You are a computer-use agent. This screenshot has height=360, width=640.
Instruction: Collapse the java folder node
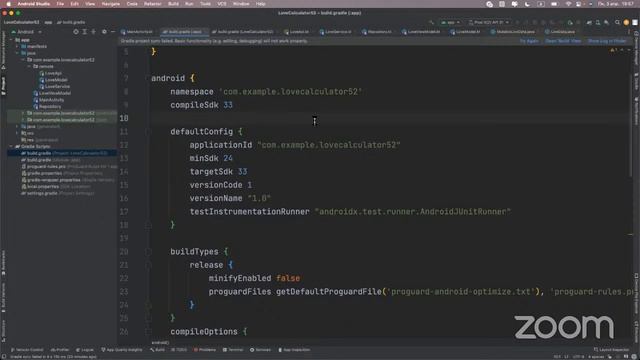coord(18,53)
